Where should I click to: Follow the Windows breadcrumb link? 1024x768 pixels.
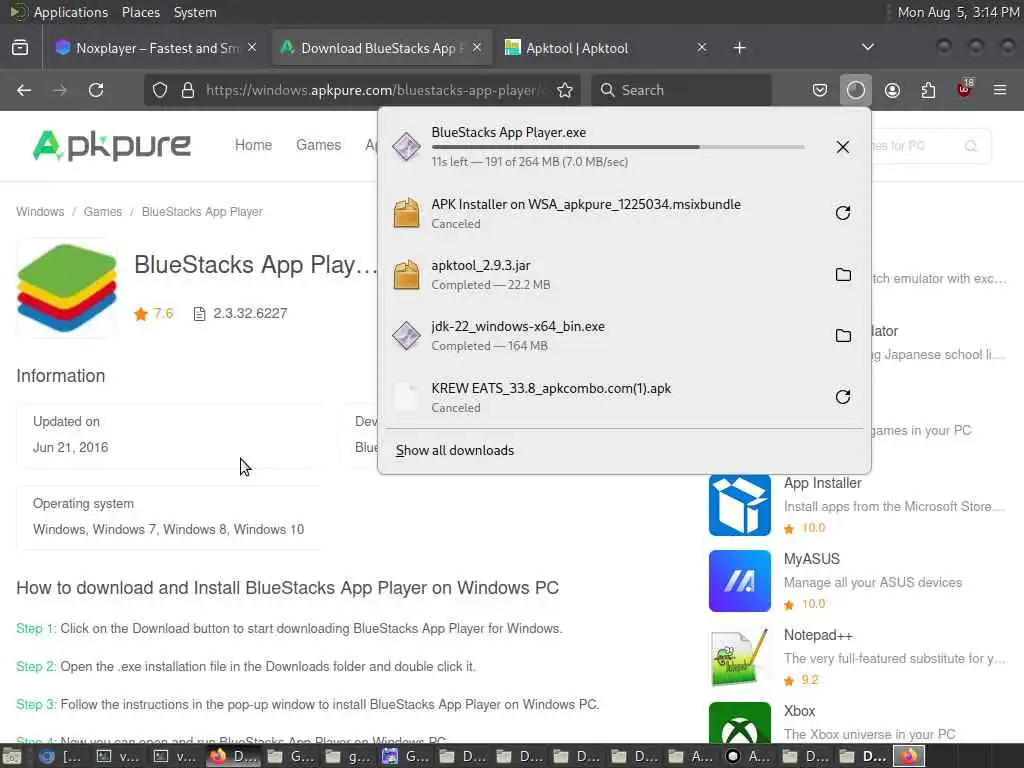click(x=40, y=212)
